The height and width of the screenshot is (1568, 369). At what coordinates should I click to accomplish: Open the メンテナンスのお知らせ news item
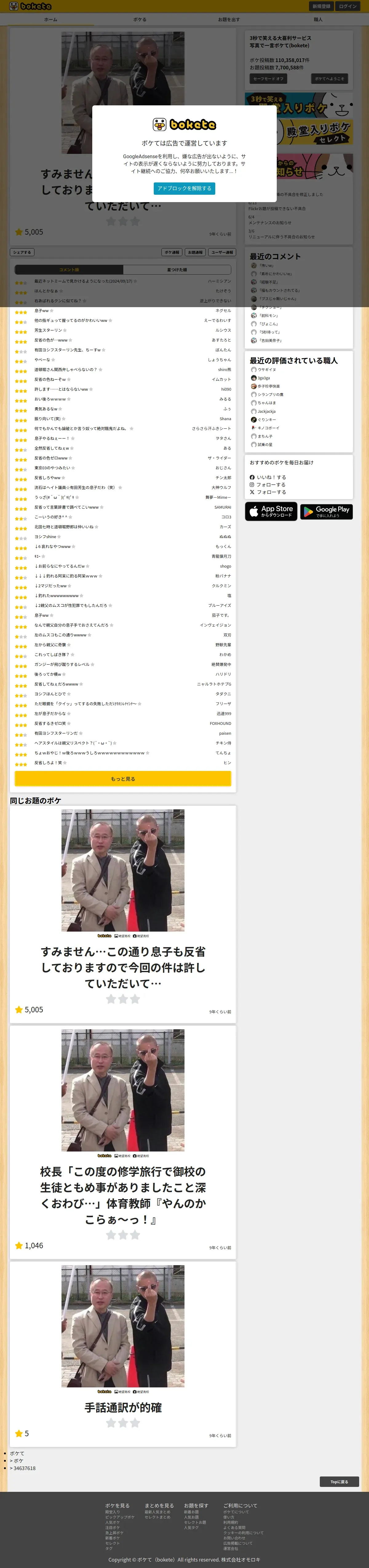[270, 223]
